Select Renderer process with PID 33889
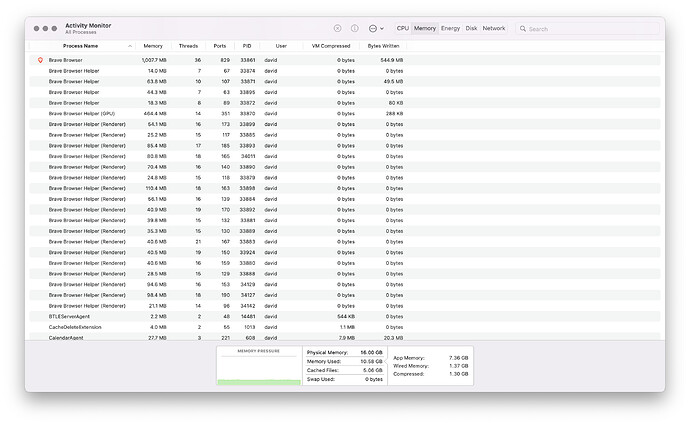The image size is (690, 424). 345,231
